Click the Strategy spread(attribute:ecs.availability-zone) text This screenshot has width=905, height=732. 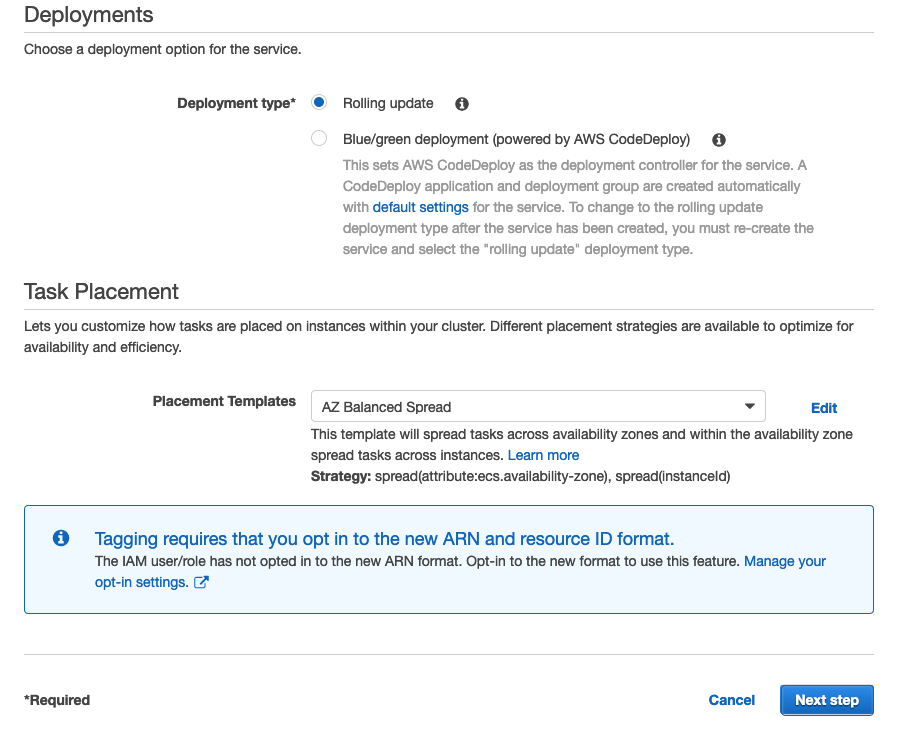(520, 476)
